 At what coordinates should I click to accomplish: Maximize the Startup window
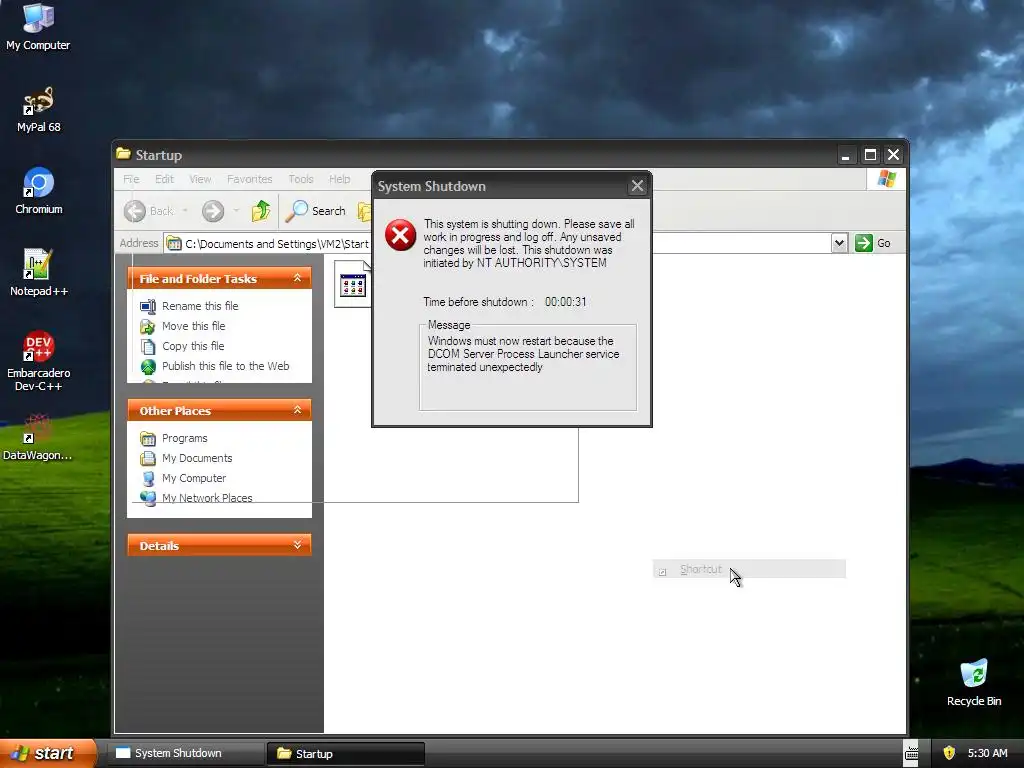(870, 155)
